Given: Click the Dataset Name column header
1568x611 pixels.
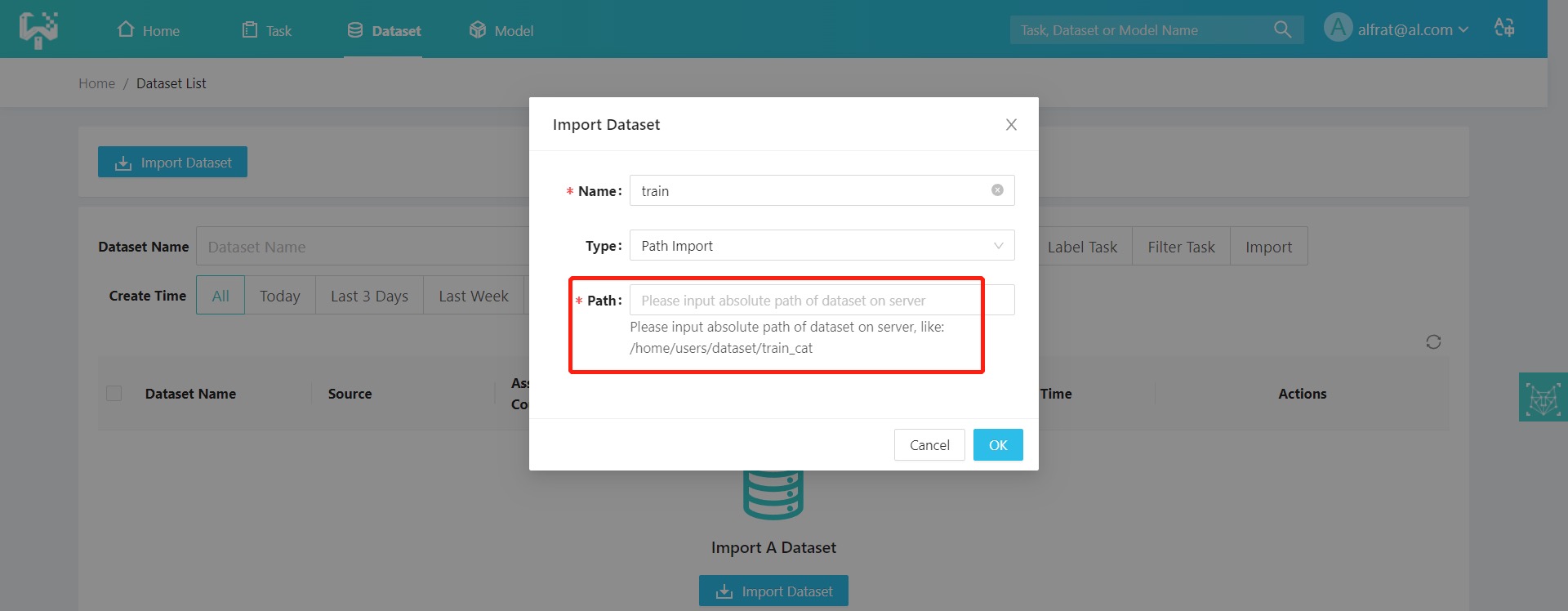Looking at the screenshot, I should (190, 394).
